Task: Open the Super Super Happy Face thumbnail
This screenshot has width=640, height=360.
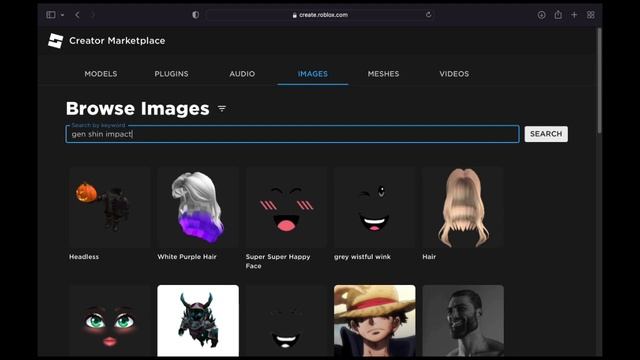Action: tap(286, 207)
